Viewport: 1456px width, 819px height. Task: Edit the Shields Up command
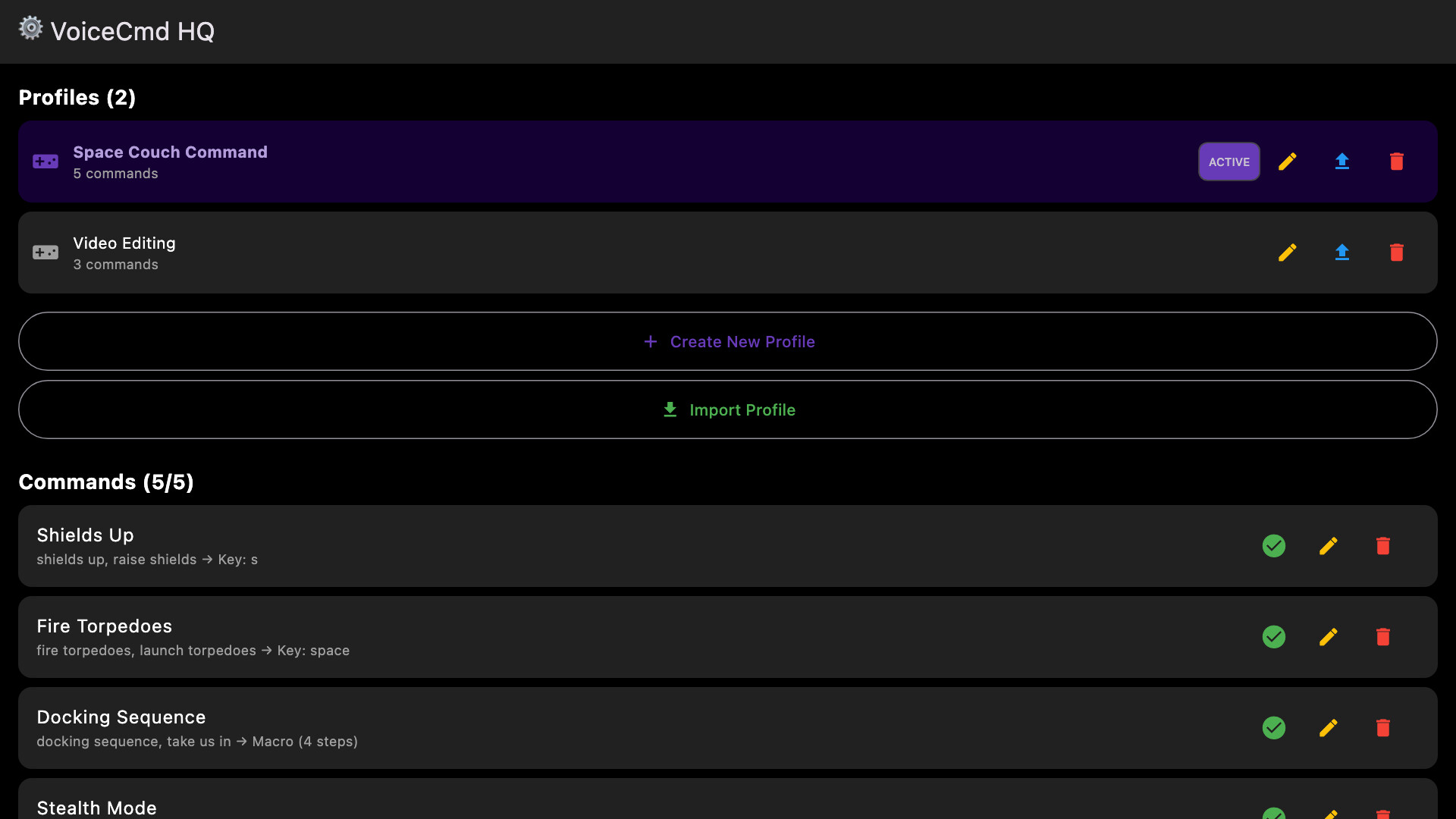click(x=1329, y=546)
